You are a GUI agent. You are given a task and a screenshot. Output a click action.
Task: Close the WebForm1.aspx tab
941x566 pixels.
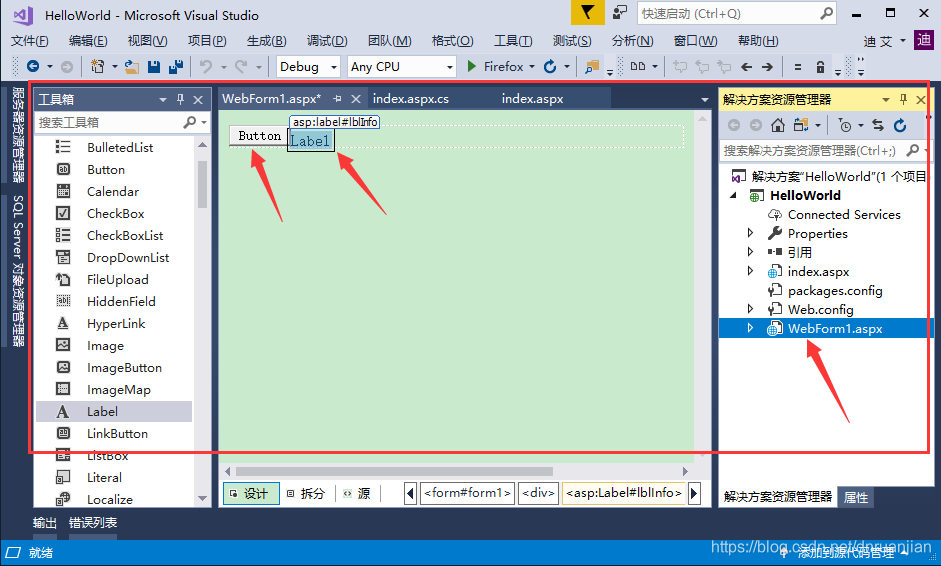(x=356, y=99)
